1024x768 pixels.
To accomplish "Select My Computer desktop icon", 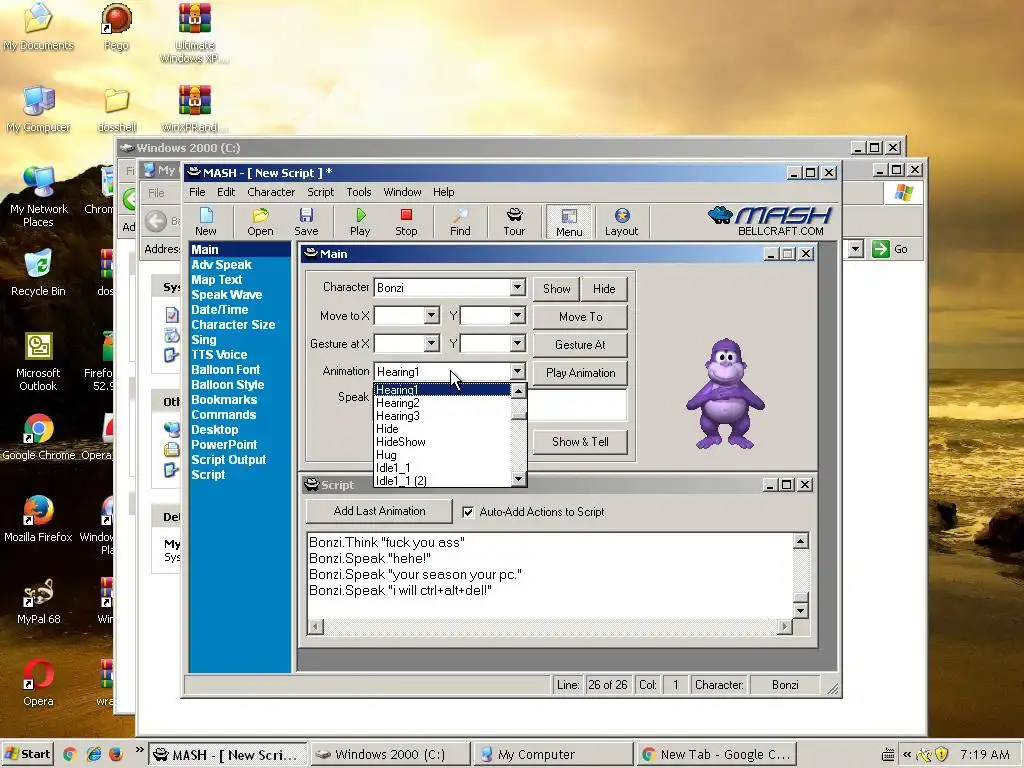I will (x=38, y=109).
